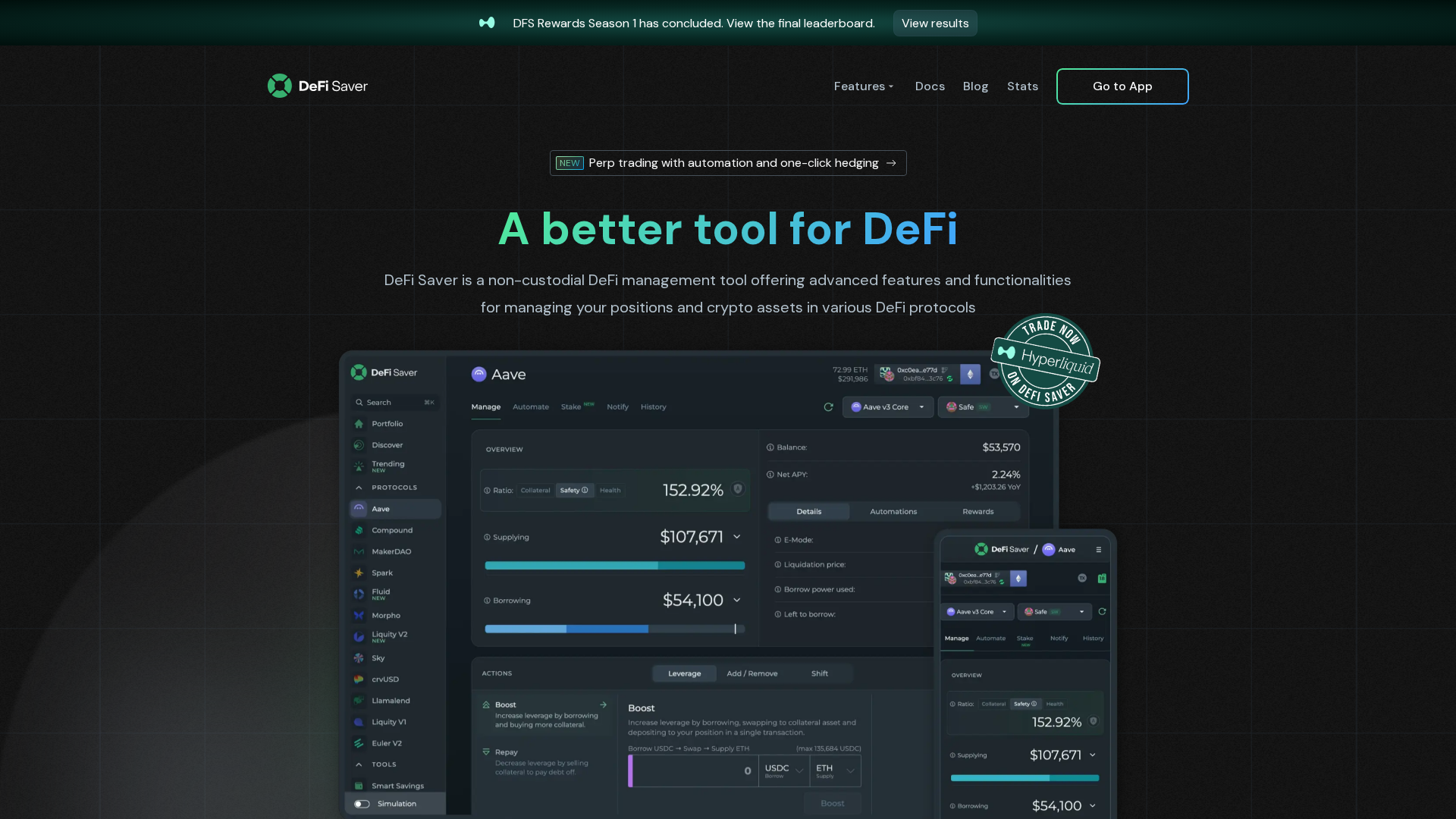The height and width of the screenshot is (819, 1456).
Task: Select the Safety ratio option
Action: click(x=574, y=491)
